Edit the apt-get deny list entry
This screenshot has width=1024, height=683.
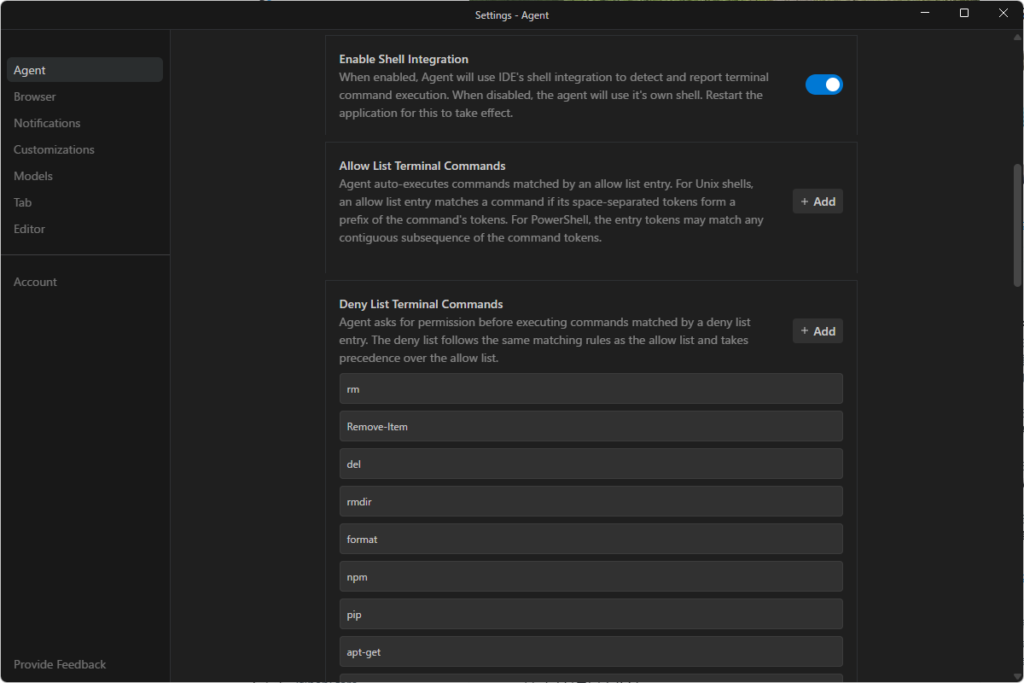point(590,652)
